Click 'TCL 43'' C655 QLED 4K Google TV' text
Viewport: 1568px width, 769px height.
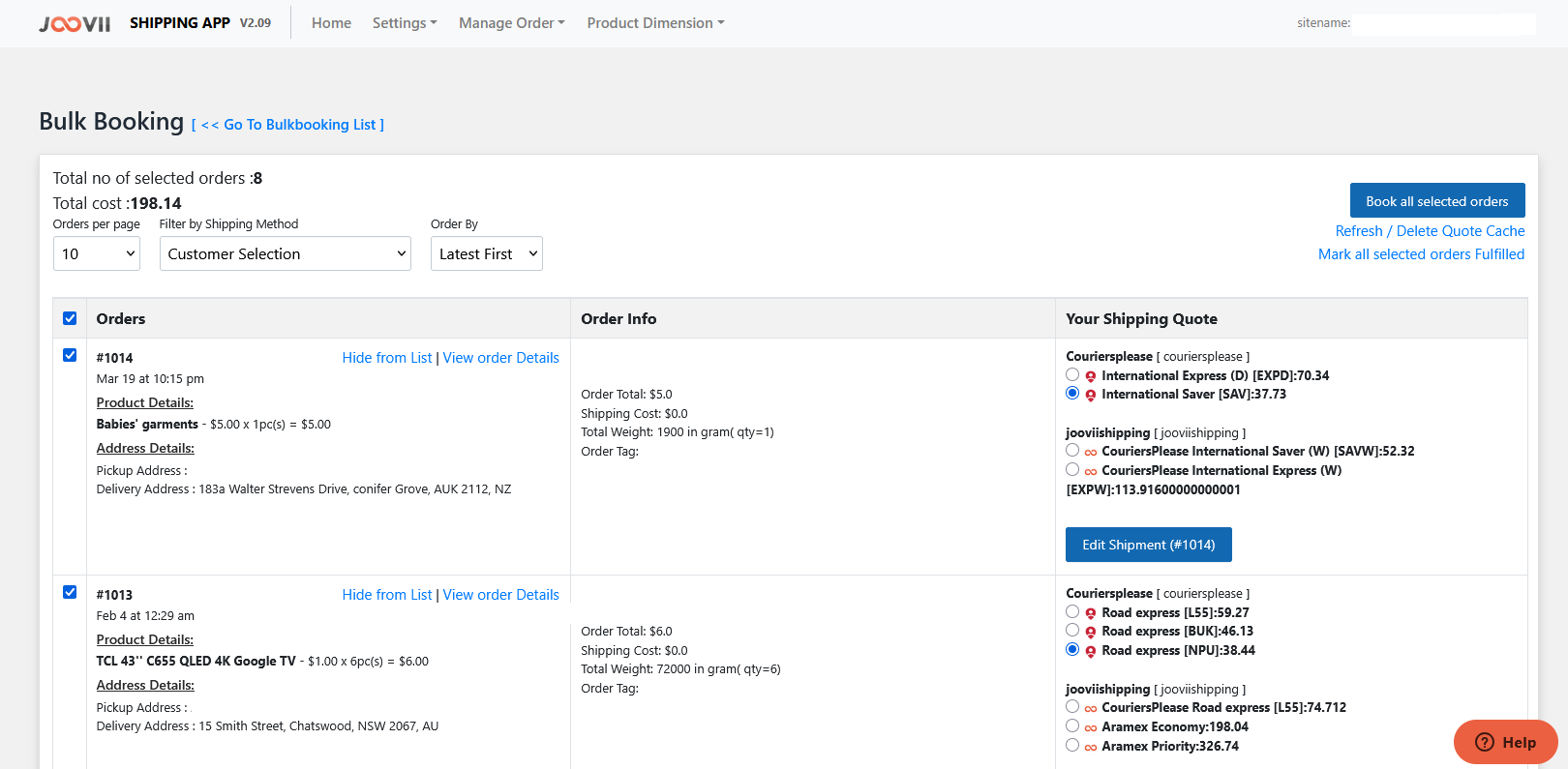196,662
